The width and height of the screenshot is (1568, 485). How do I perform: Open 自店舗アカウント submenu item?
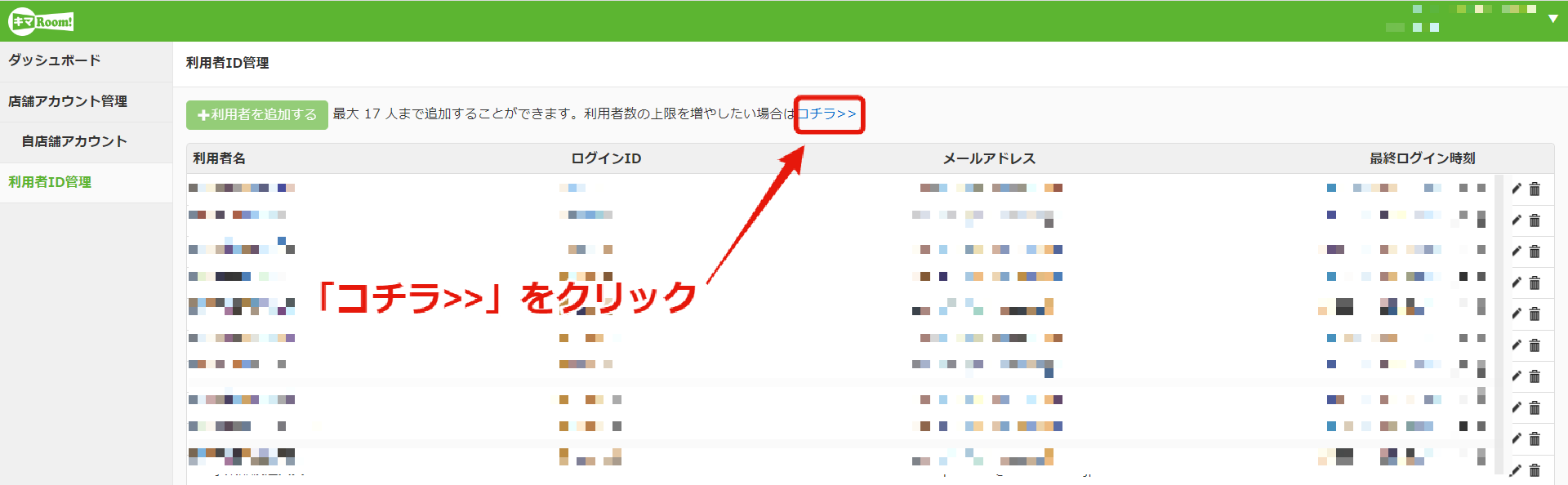coord(74,141)
